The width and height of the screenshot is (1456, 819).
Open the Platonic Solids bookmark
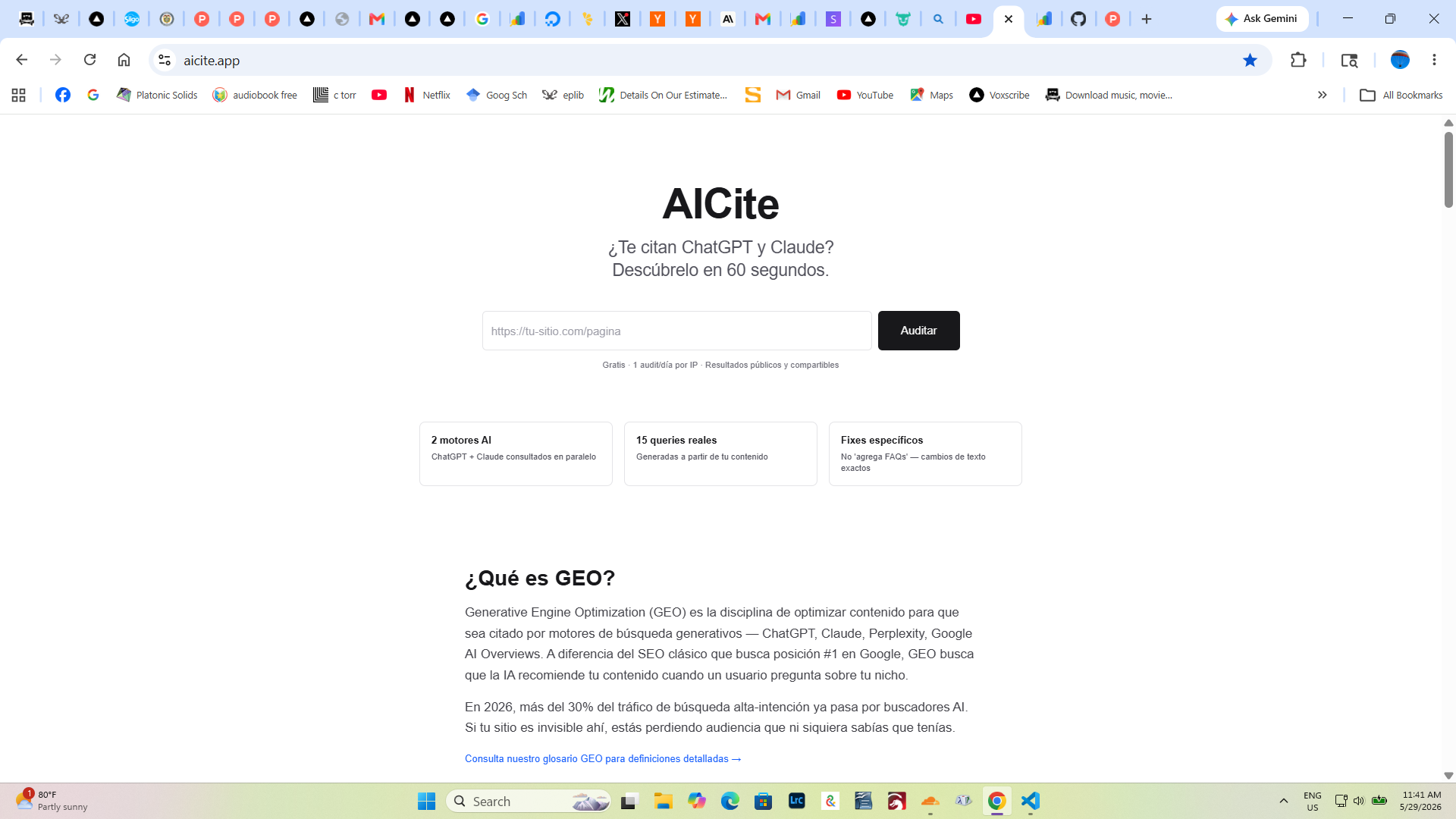[157, 95]
